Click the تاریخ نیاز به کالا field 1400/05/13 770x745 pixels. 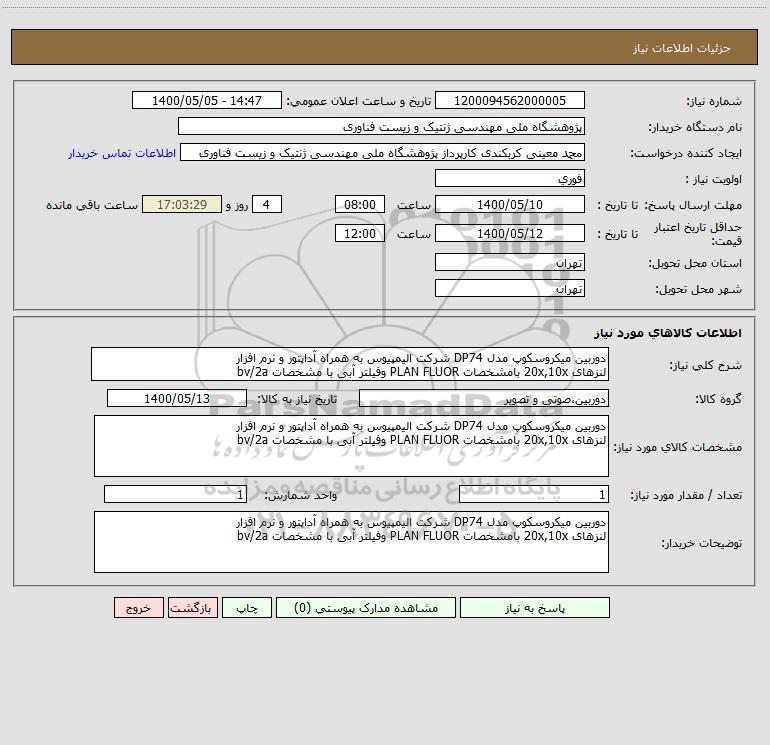177,398
